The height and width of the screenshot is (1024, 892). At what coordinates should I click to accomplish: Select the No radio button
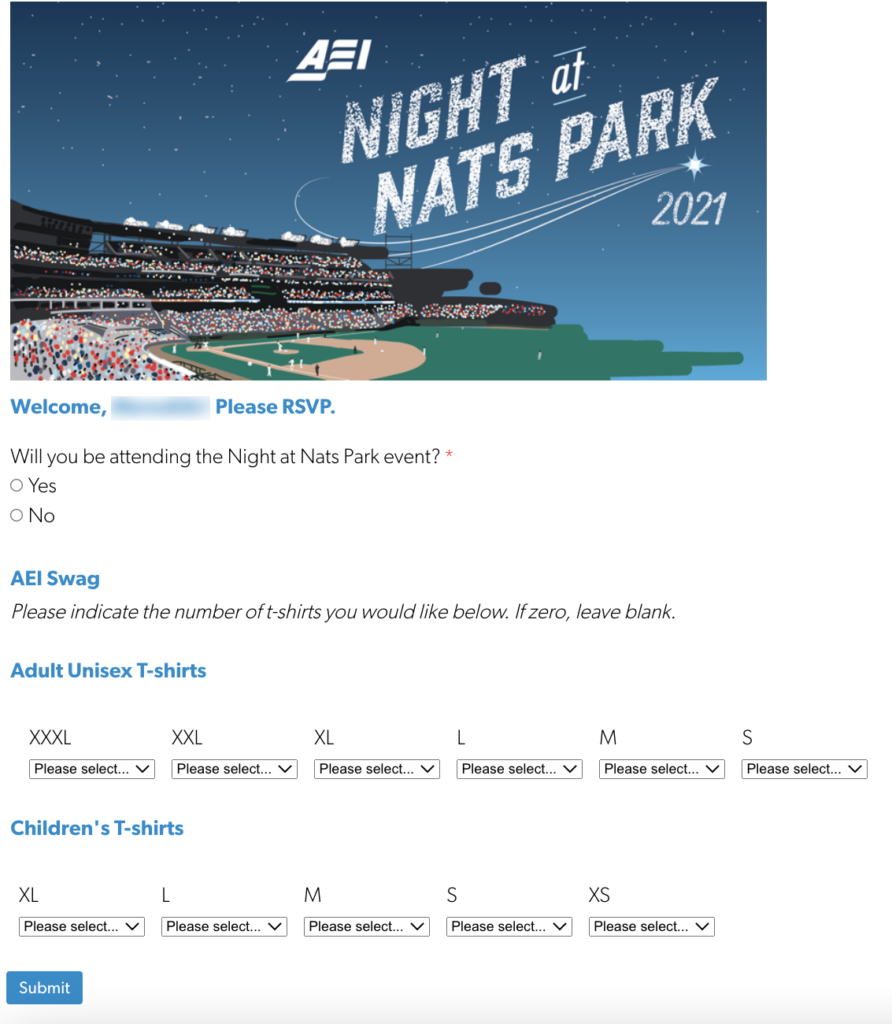point(16,516)
